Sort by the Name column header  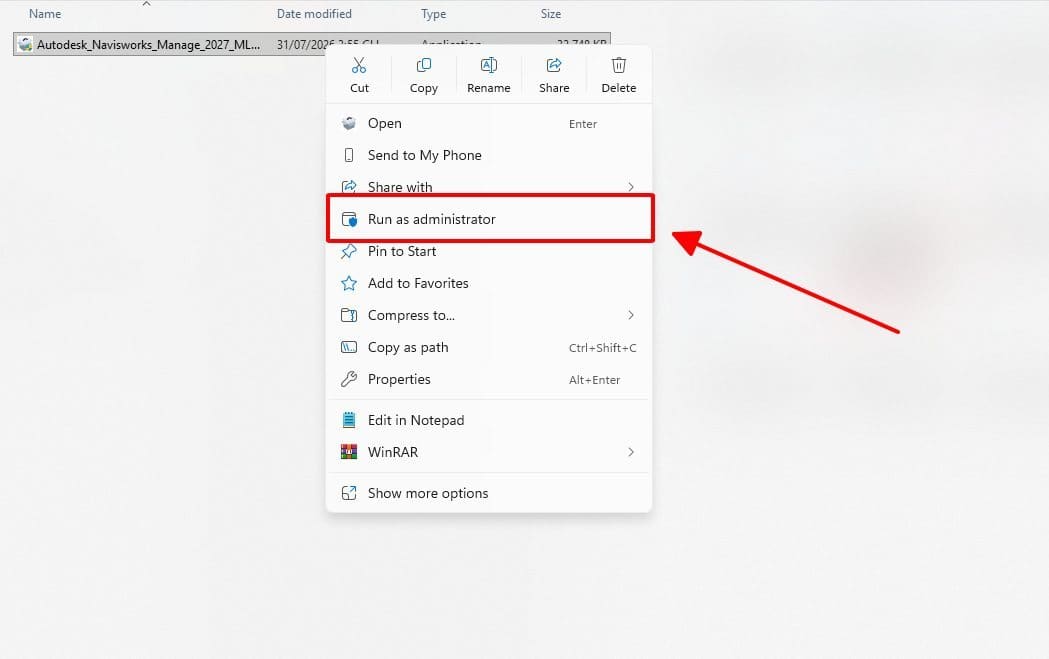45,13
